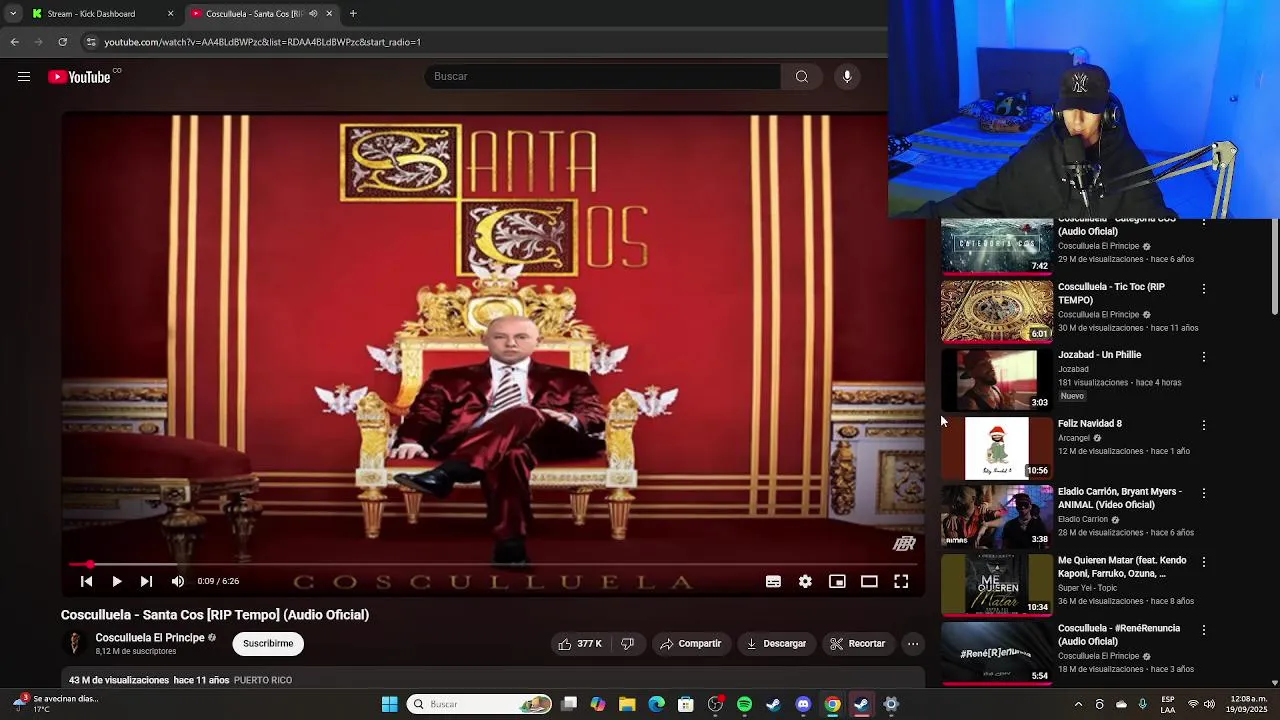
Task: Open options menu for the Tic Toc video
Action: point(1204,288)
